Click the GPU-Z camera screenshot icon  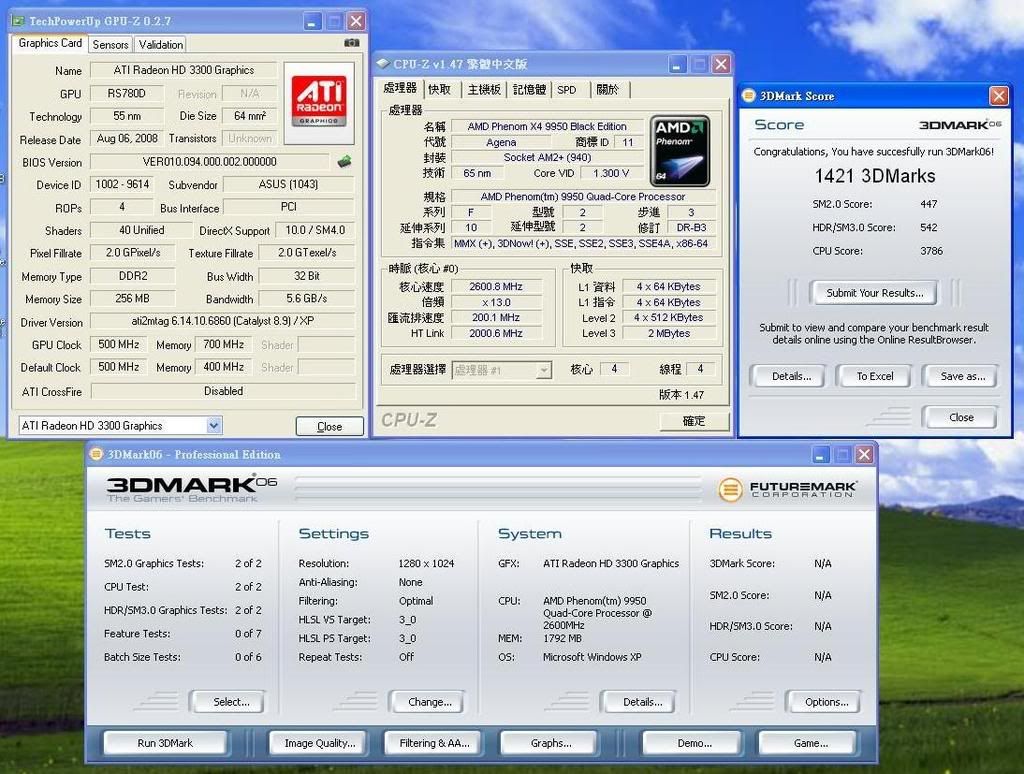point(351,43)
